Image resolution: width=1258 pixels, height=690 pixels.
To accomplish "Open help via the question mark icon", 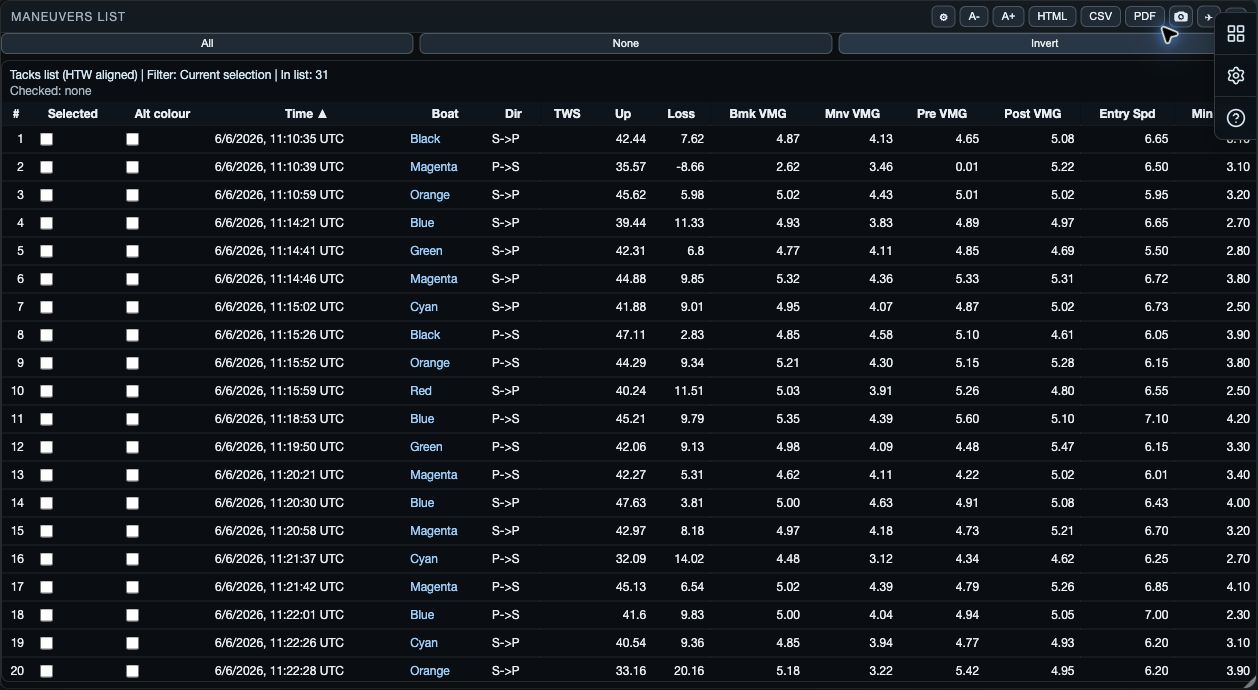I will (x=1236, y=118).
